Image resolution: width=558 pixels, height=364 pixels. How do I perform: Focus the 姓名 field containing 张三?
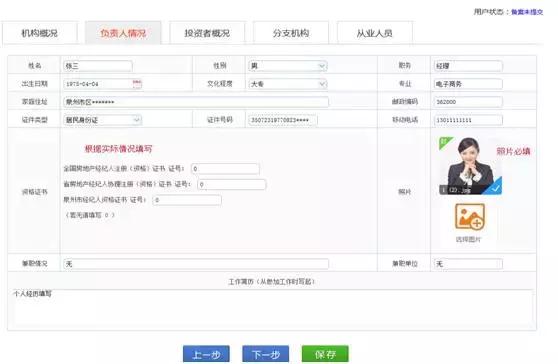tap(98, 66)
